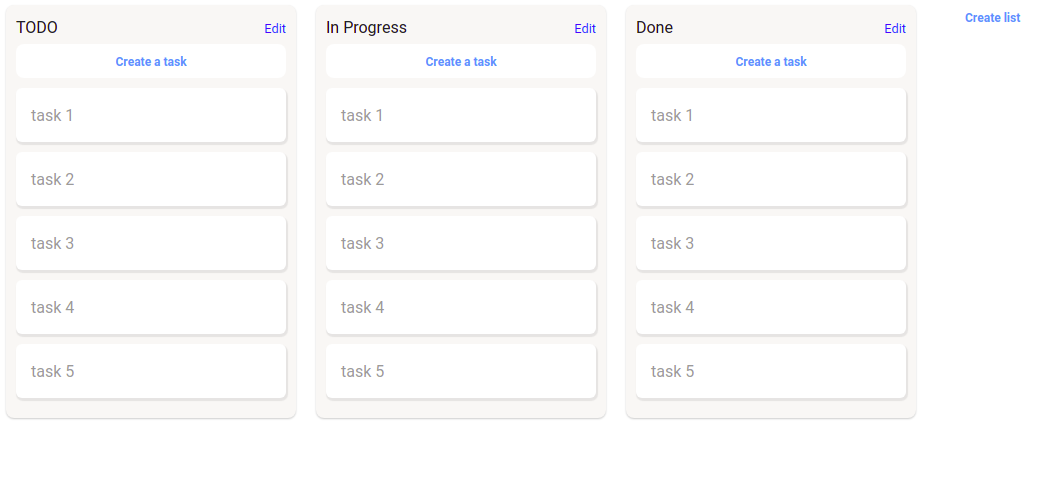The width and height of the screenshot is (1049, 477).
Task: Open task 4 in the In Progress list
Action: pyautogui.click(x=461, y=307)
